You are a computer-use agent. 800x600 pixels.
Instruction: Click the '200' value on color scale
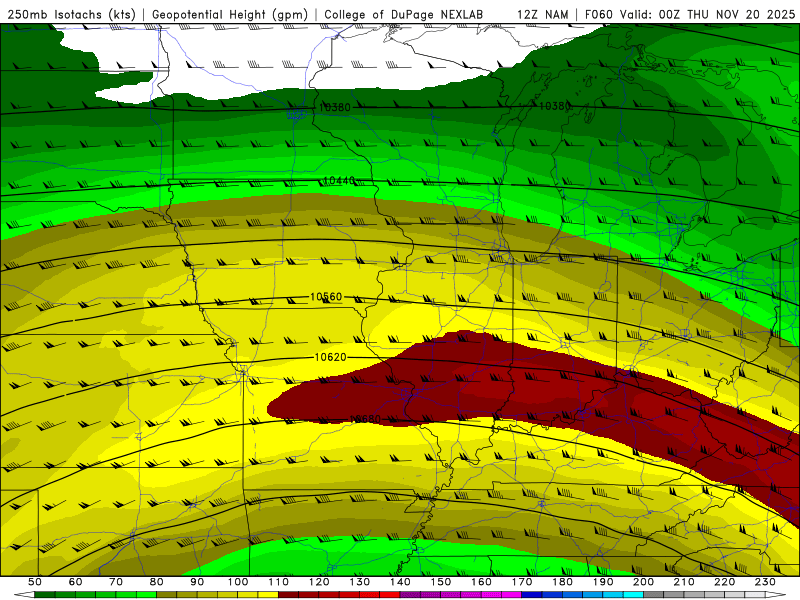[x=643, y=582]
